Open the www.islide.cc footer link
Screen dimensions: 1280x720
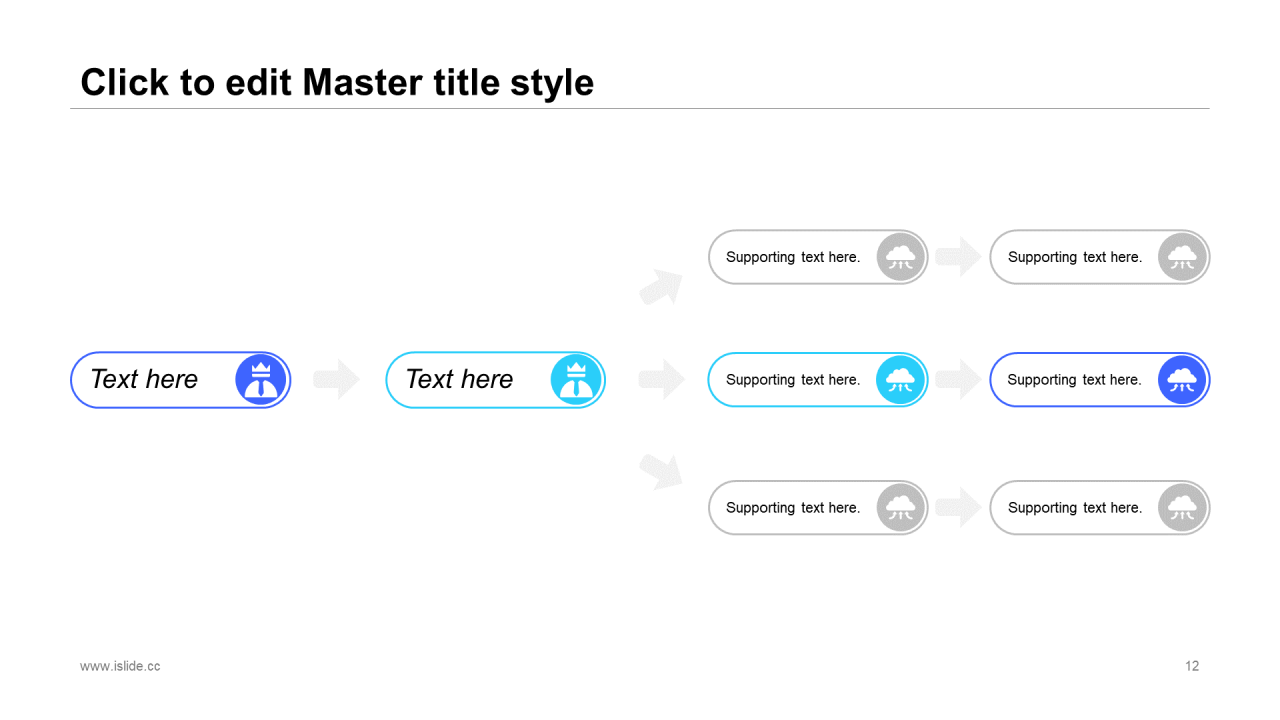120,666
